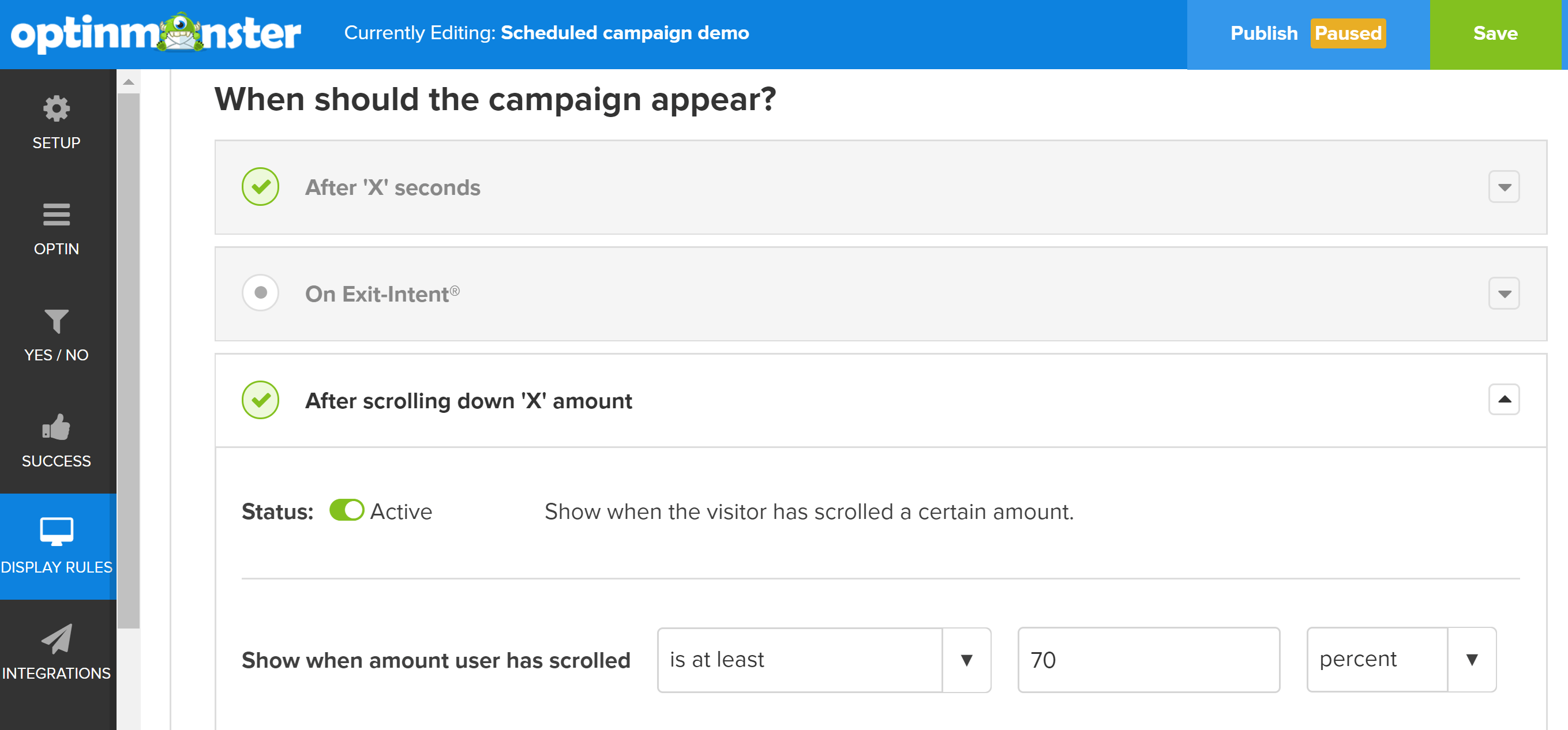Toggle the Active status switch off

[347, 511]
